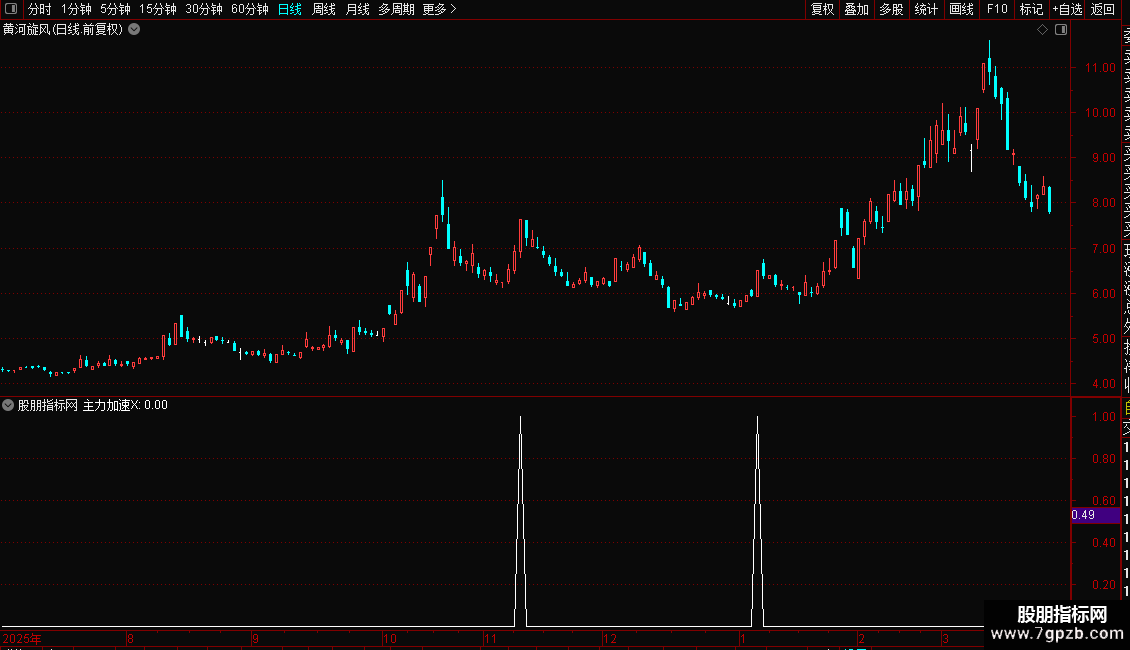
Task: Click 叠加 overlay button
Action: [856, 9]
